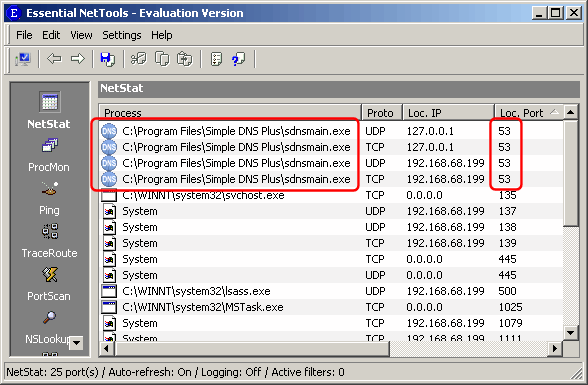Click Essential NetTools title bar app icon
This screenshot has width=588, height=385.
pos(14,13)
